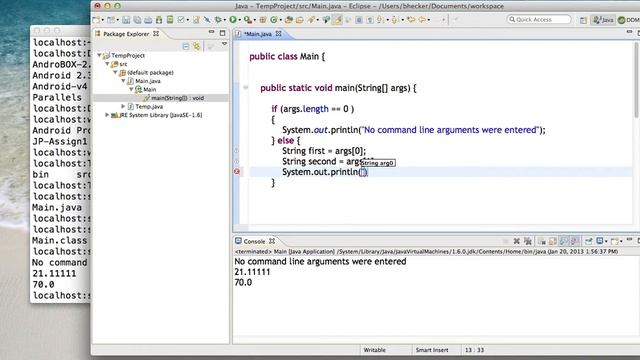Click the Remove All Terminated Launches icon
Screen dimensions: 640x360
(x=528, y=241)
